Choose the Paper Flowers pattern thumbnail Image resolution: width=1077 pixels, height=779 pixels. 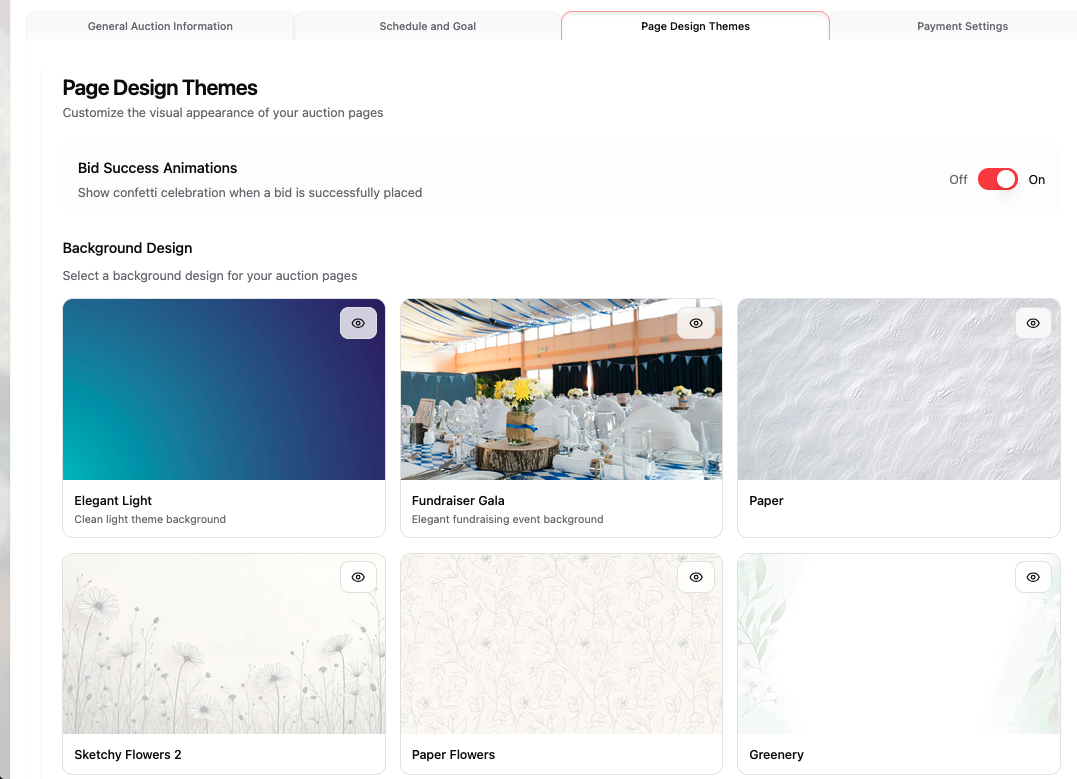[561, 650]
